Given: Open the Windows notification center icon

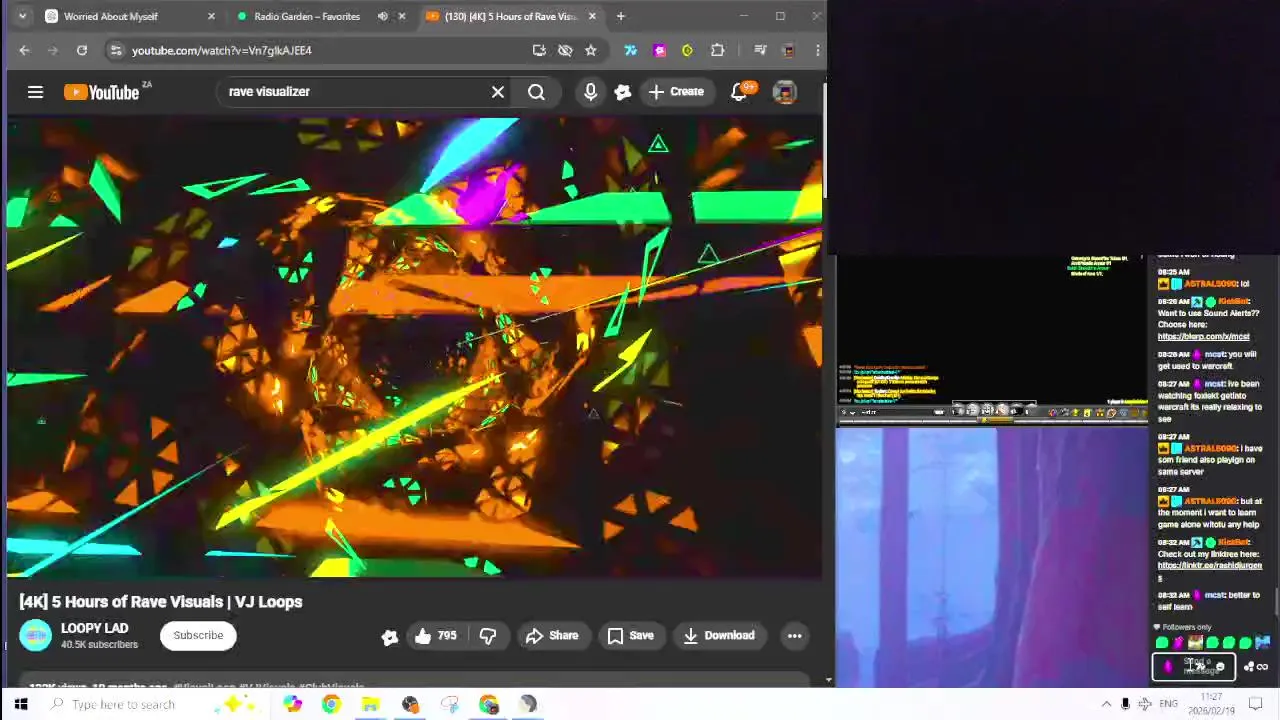Looking at the screenshot, I should [1256, 704].
